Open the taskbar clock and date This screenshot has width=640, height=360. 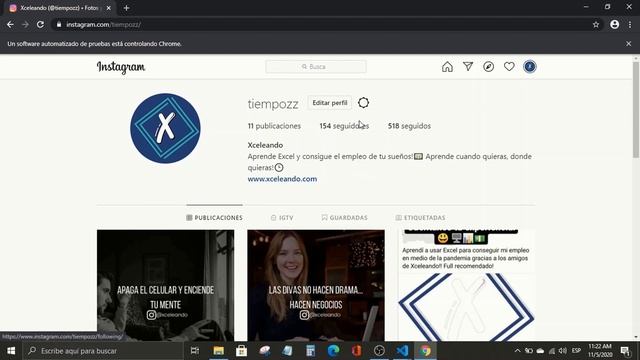600,351
